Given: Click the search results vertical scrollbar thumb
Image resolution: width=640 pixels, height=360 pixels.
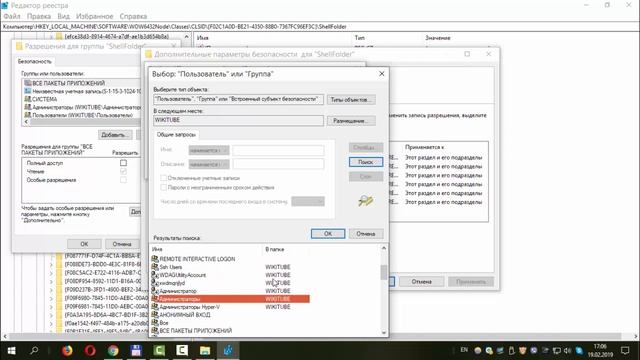Looking at the screenshot, I should (384, 272).
